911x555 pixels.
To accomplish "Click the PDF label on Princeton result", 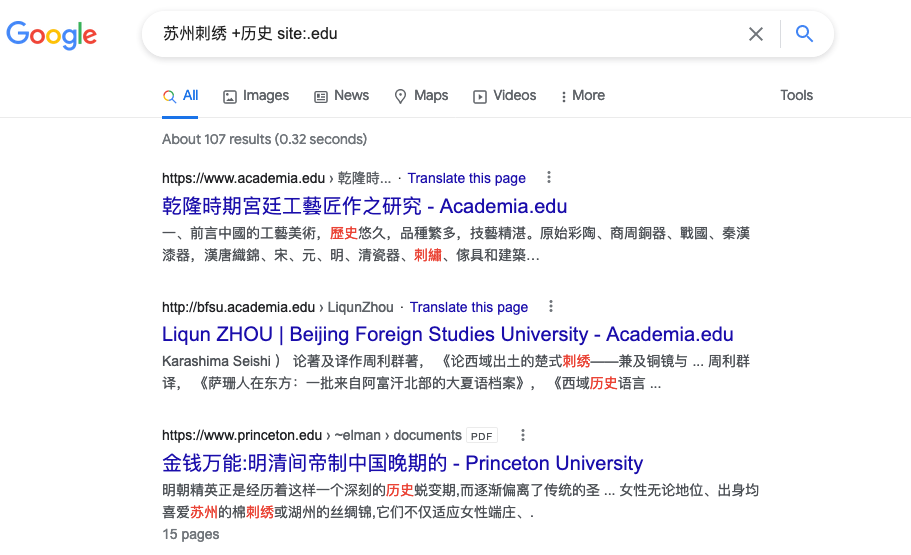I will coord(483,436).
